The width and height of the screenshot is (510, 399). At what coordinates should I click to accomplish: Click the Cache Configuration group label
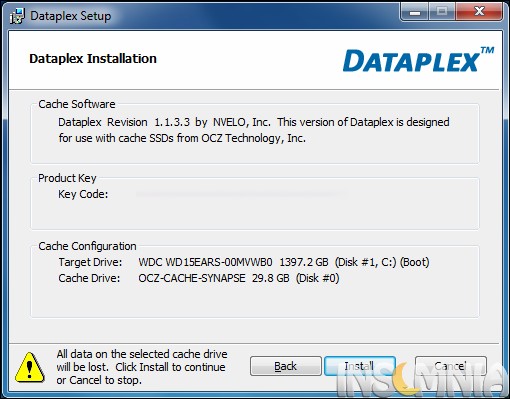(87, 246)
